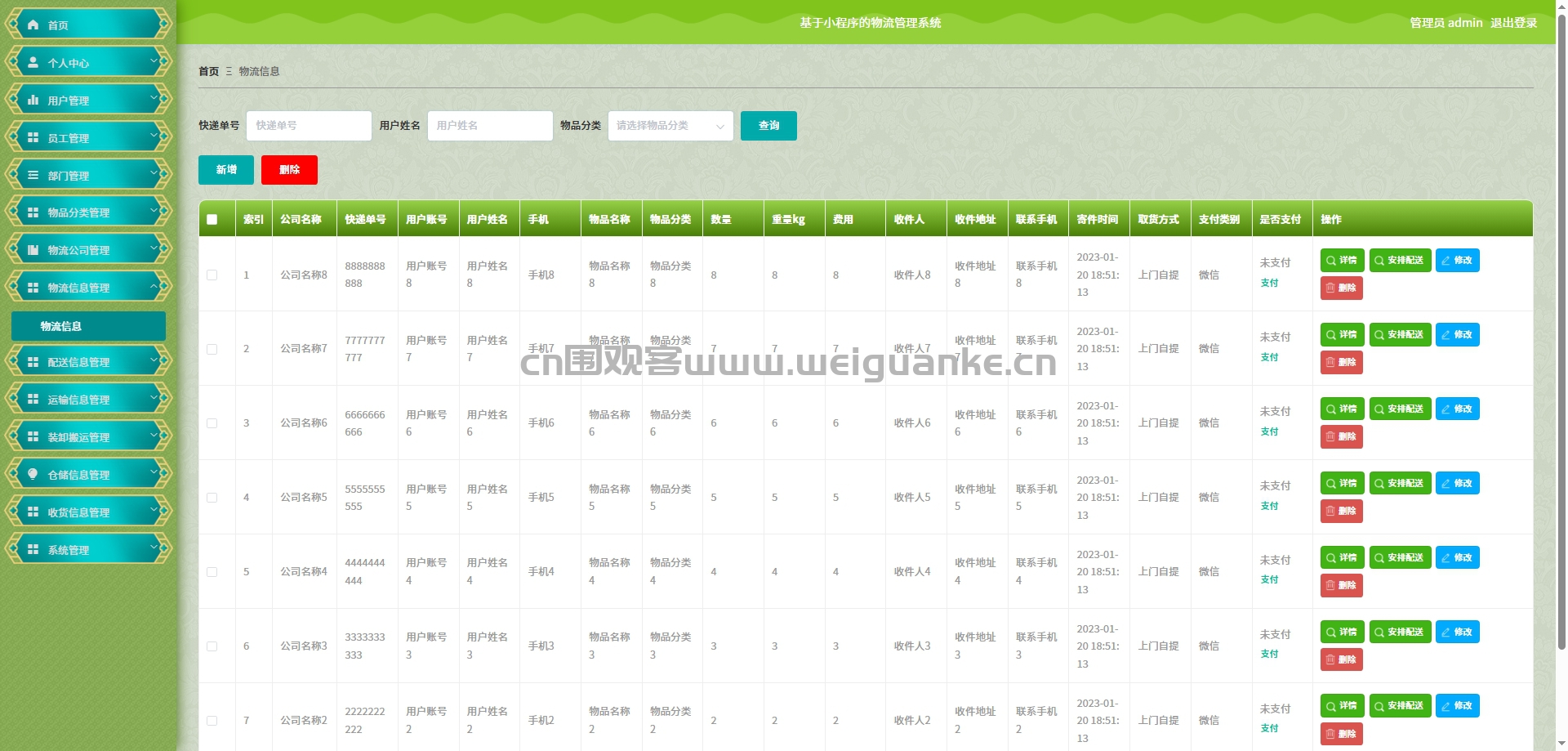Viewport: 1568px width, 751px height.
Task: Open the 物流信息 submenu item
Action: point(88,326)
